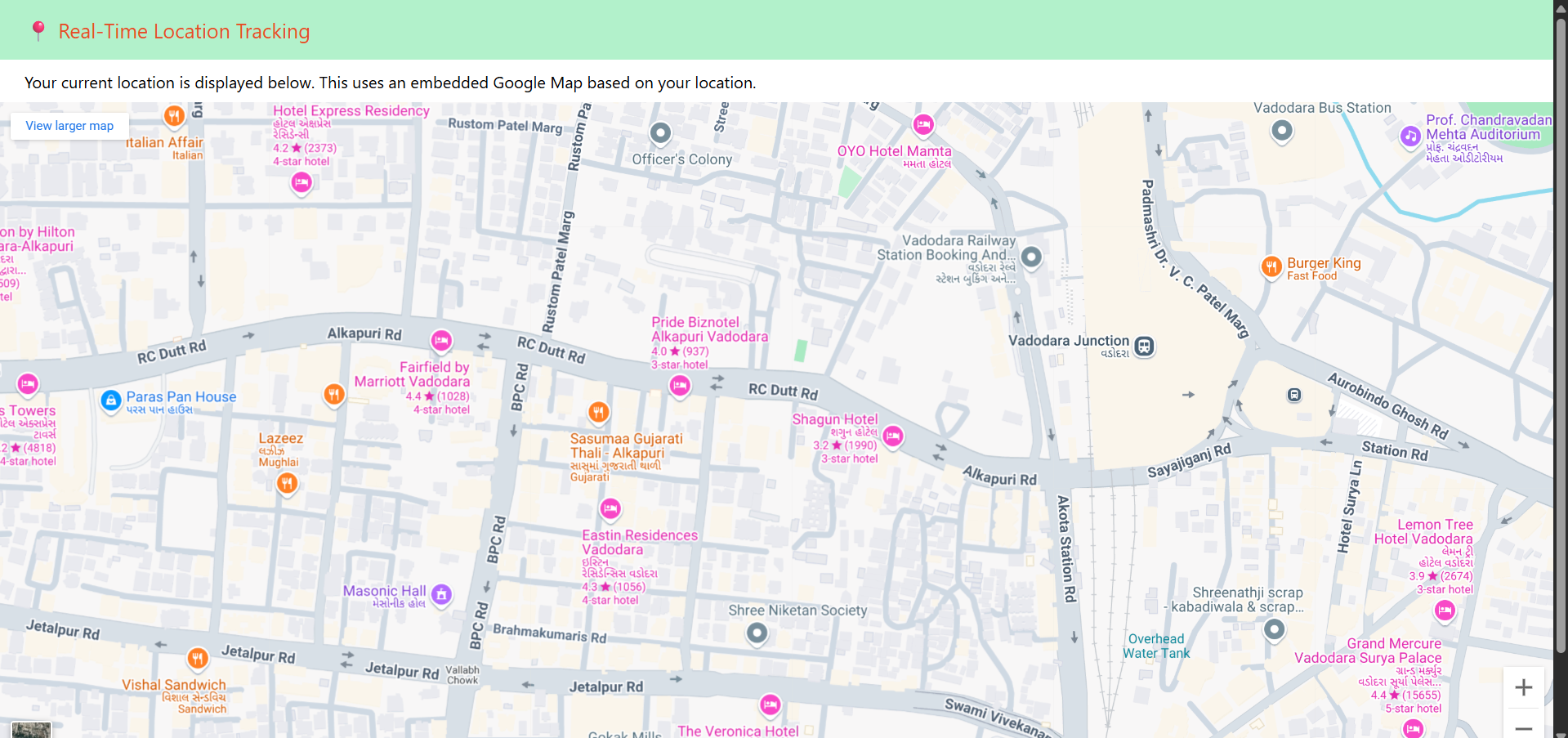Viewport: 1568px width, 738px height.
Task: Select the Hotel Express Residency label
Action: [351, 111]
